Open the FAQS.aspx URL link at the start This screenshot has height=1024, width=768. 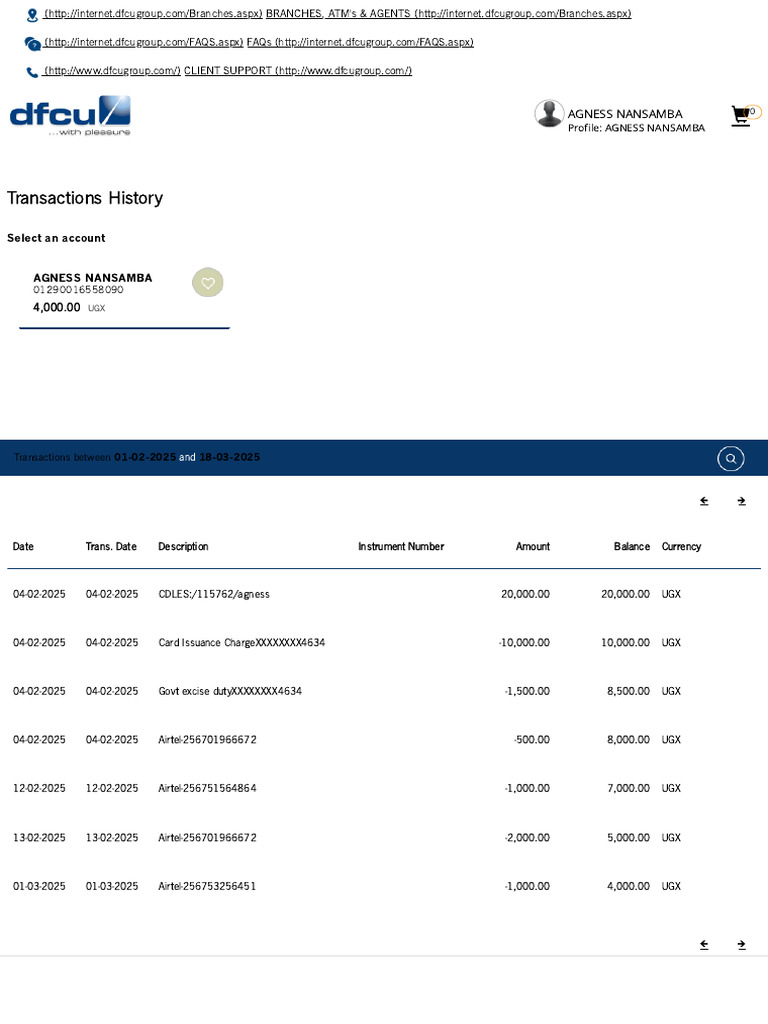[143, 42]
